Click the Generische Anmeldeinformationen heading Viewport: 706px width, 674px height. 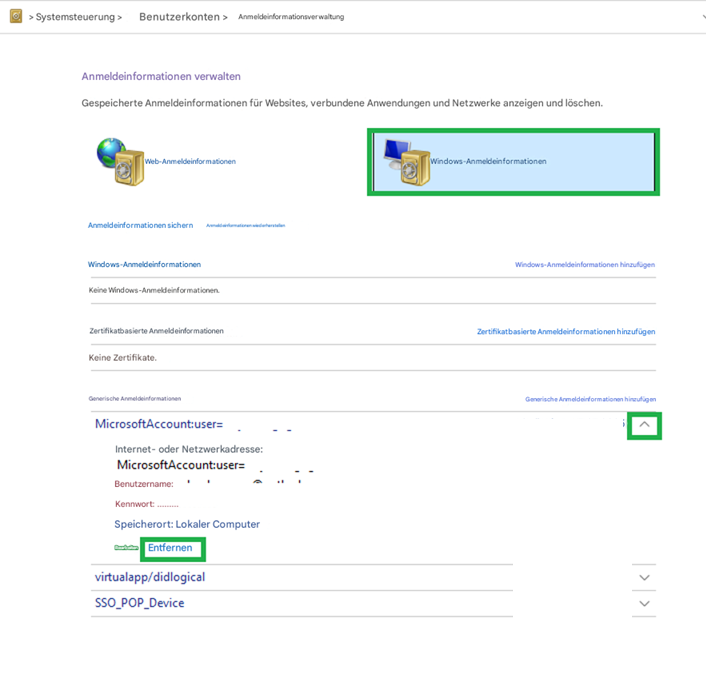[135, 398]
